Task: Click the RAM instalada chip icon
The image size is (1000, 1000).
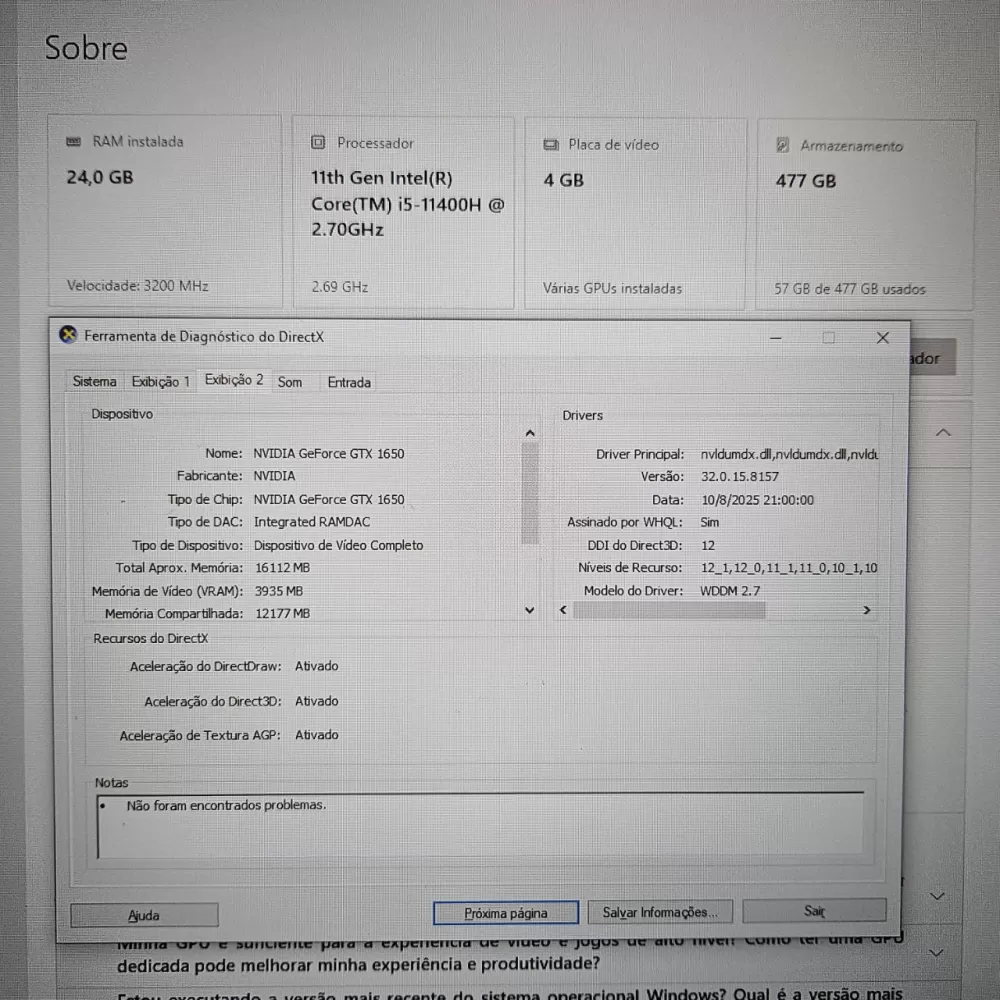Action: pyautogui.click(x=74, y=142)
